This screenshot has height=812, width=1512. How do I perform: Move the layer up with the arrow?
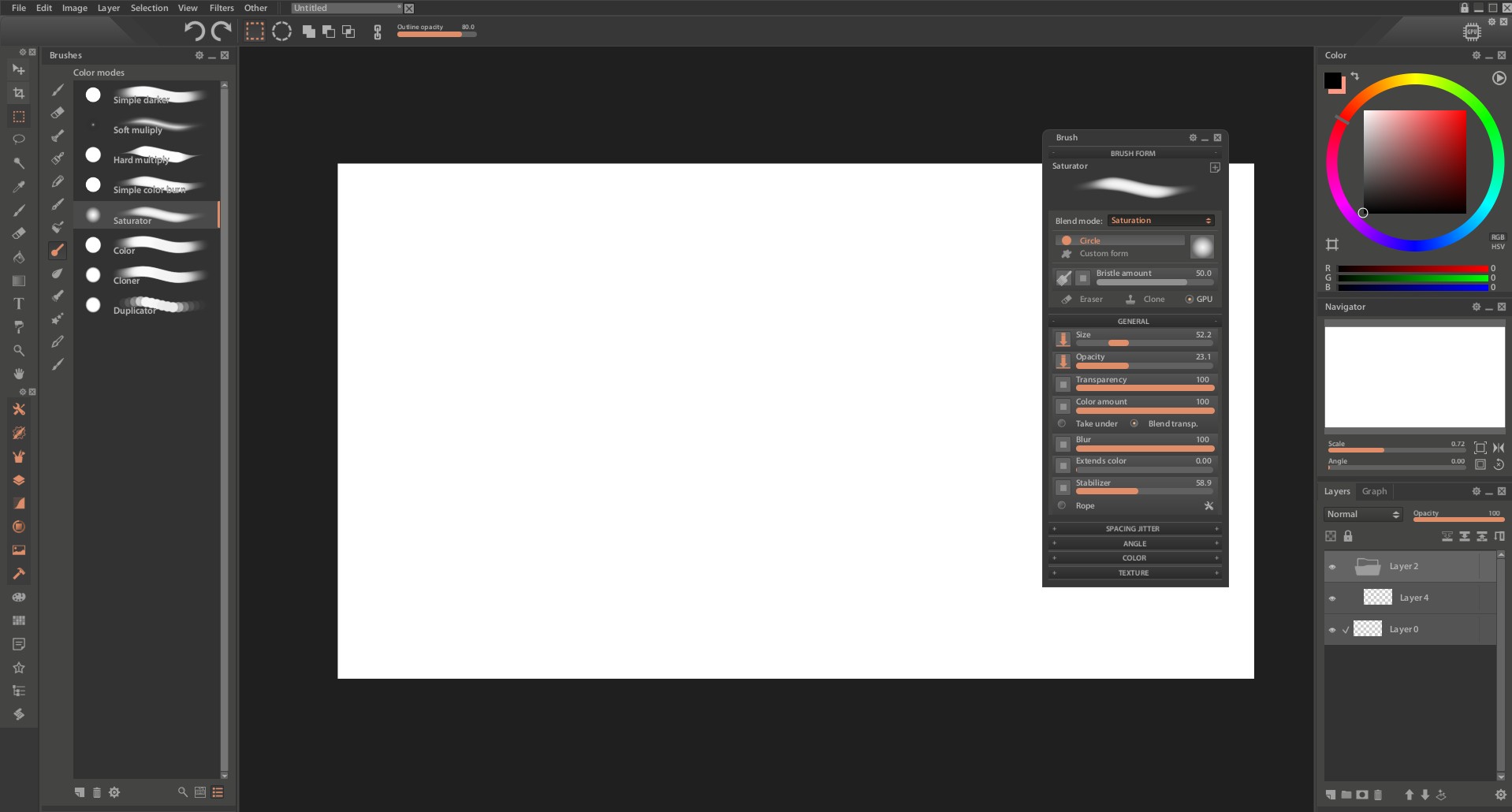click(x=1410, y=795)
